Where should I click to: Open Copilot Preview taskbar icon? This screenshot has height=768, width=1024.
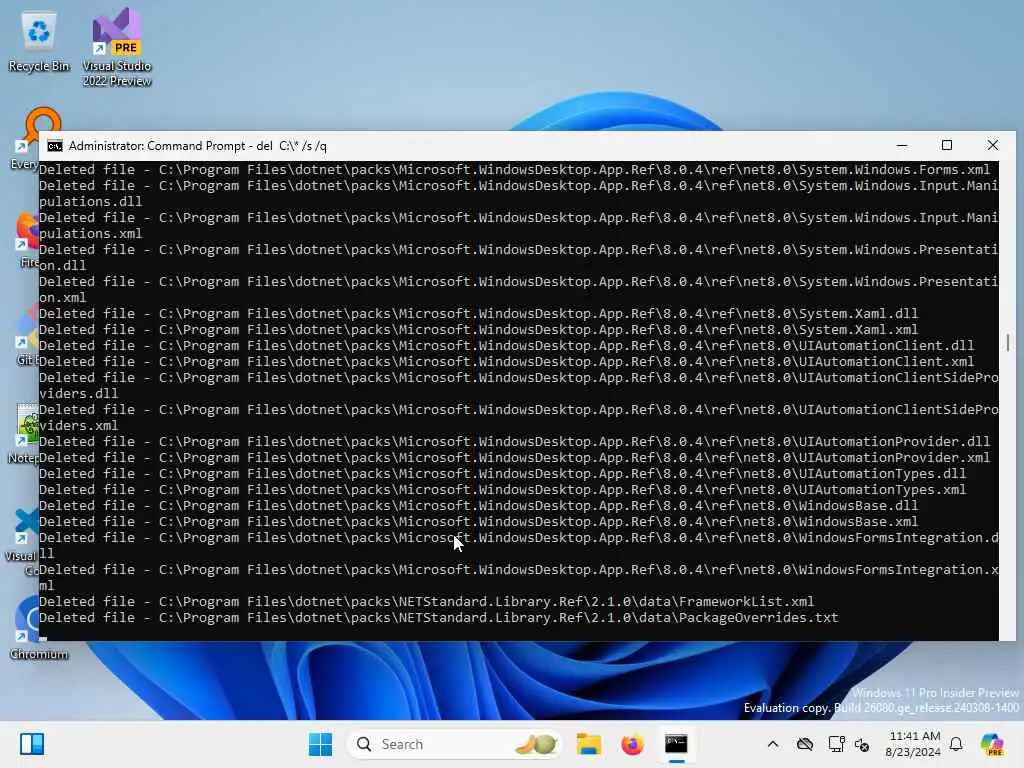point(992,744)
